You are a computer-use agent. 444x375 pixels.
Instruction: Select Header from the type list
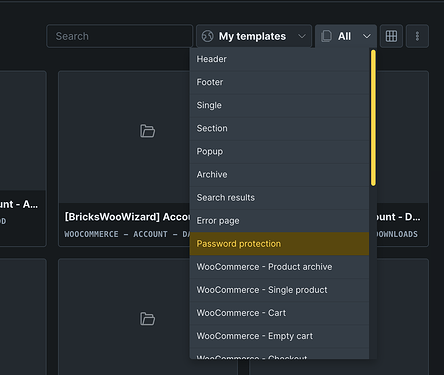point(279,59)
